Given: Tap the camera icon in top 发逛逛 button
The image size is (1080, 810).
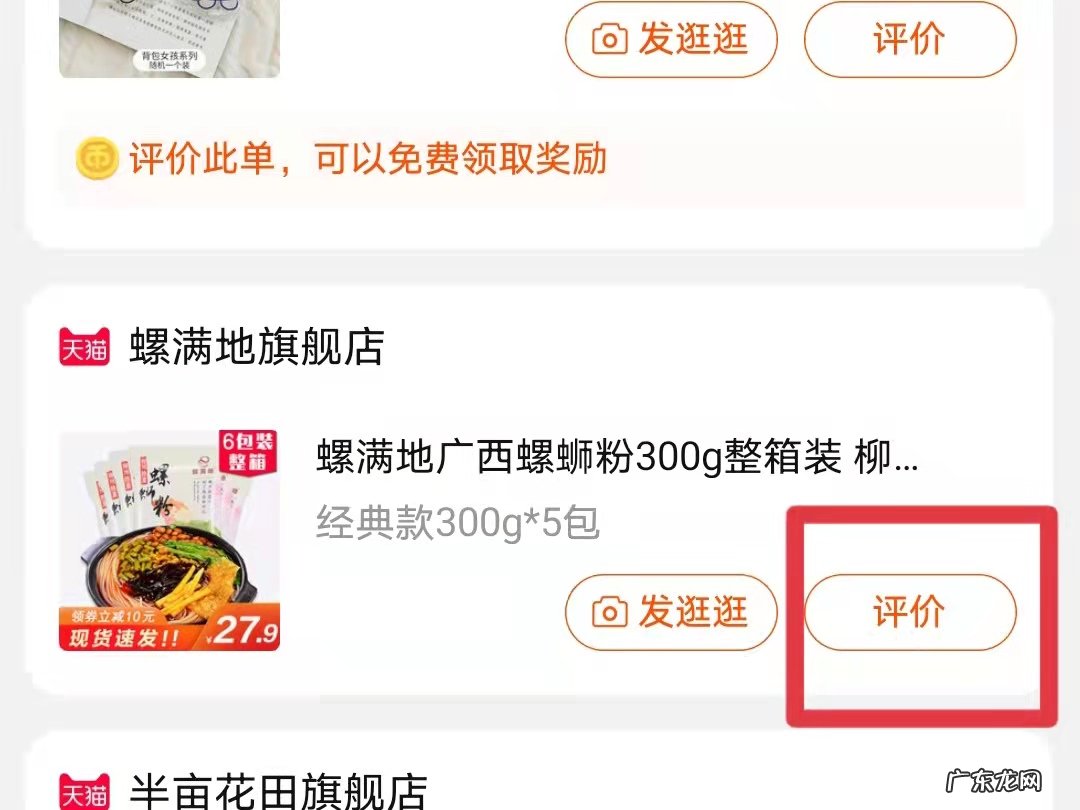Looking at the screenshot, I should pos(610,39).
